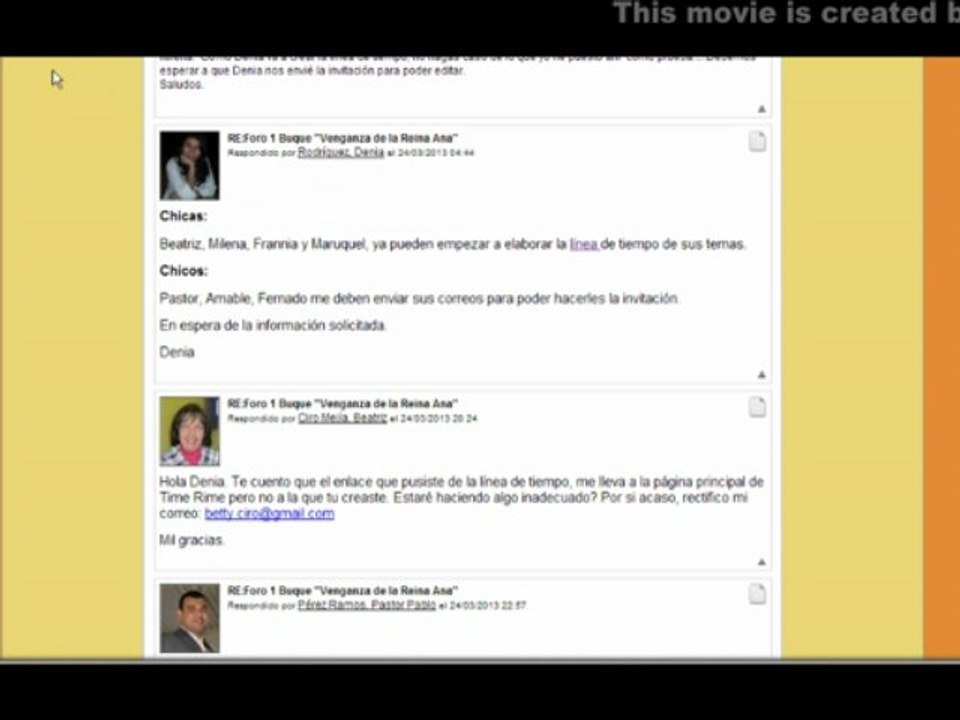Open author profile link Ciro Mejía, Beatriz
The height and width of the screenshot is (720, 960).
point(343,418)
